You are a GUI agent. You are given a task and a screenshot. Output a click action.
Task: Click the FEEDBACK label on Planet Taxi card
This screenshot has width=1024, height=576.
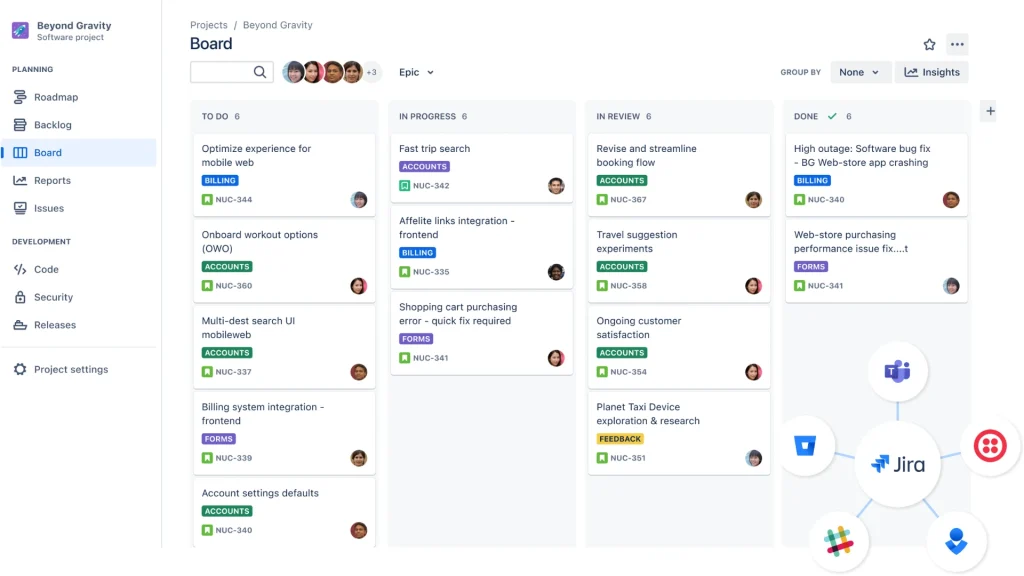coord(620,439)
